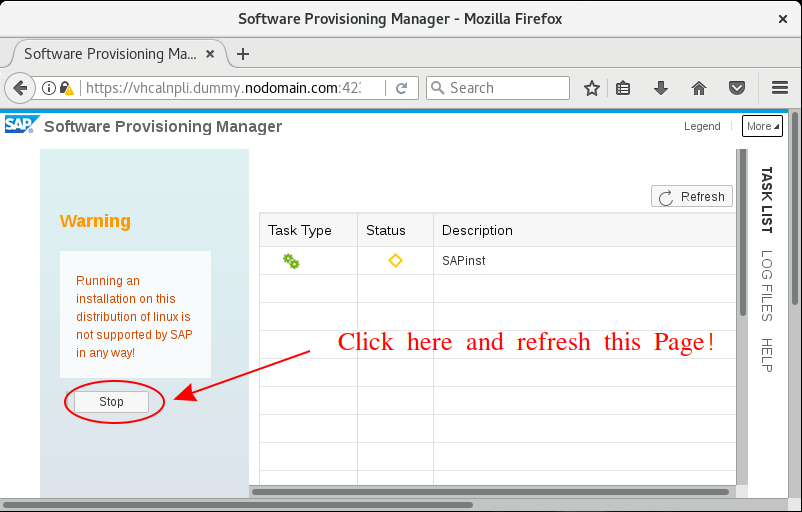Viewport: 802px width, 512px height.
Task: Reload the page with the address bar reload icon
Action: click(402, 88)
